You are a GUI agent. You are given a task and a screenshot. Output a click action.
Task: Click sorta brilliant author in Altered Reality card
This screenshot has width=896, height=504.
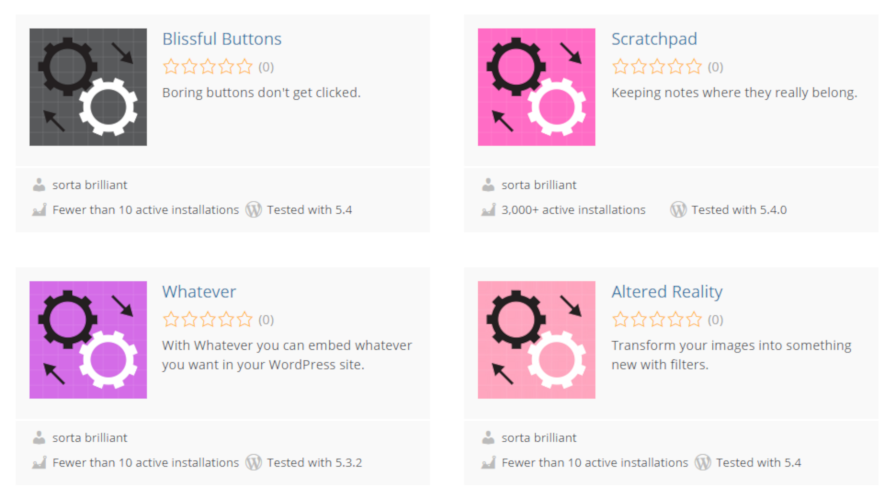[x=539, y=438]
